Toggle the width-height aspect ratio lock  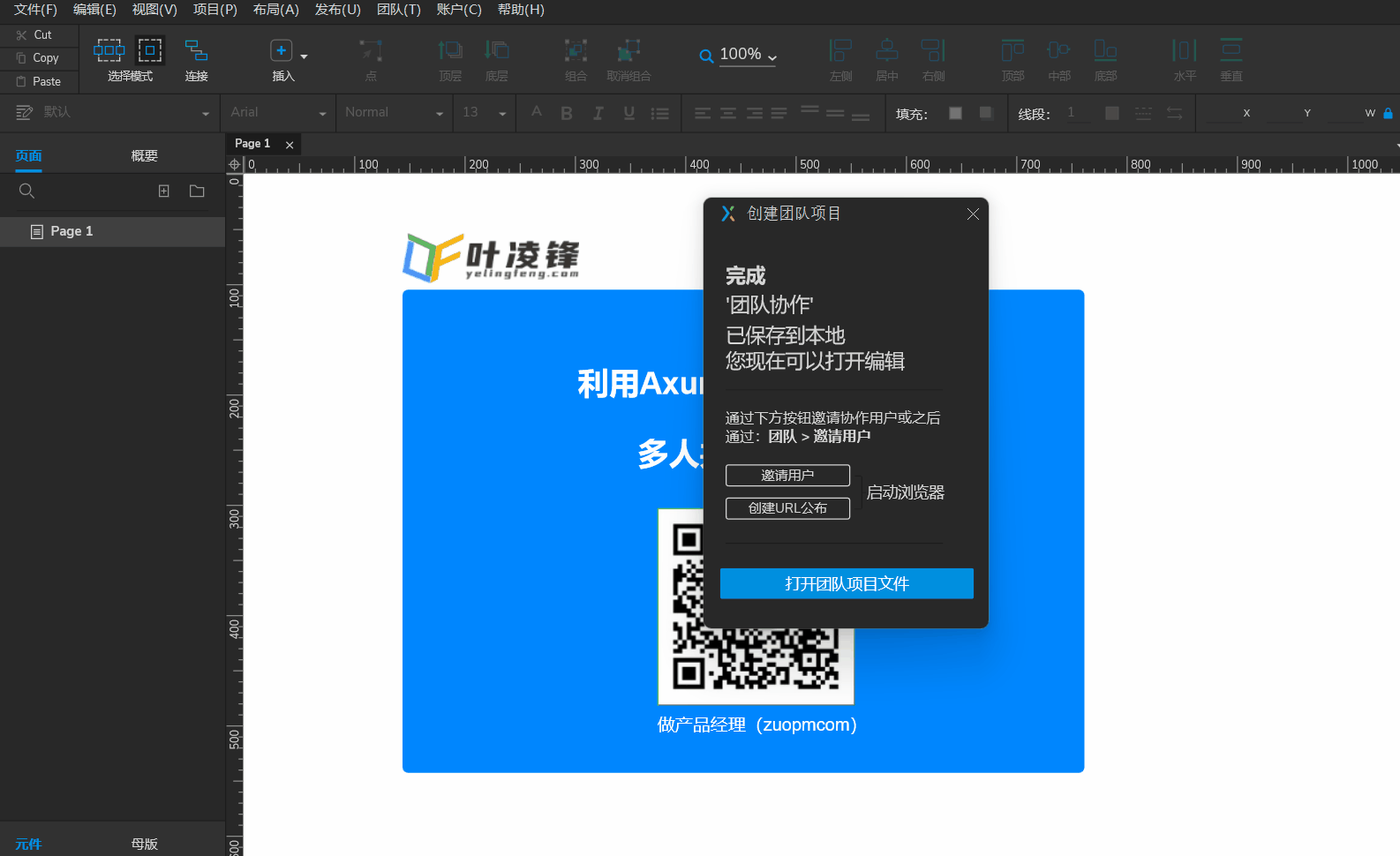tap(1388, 113)
